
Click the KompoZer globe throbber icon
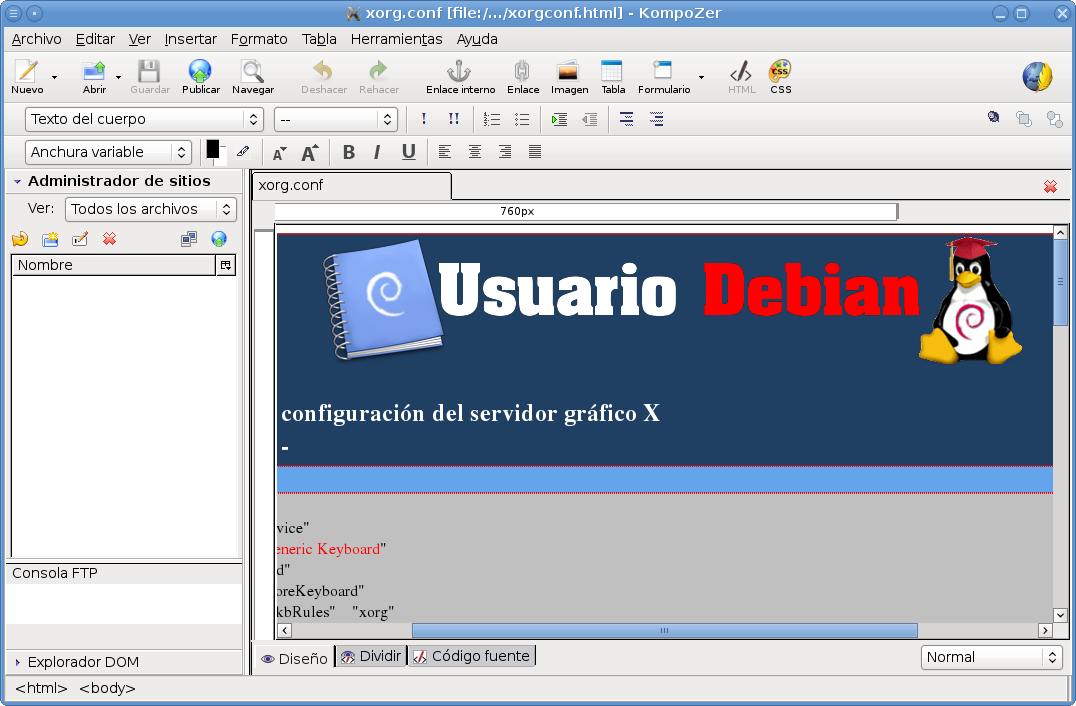[x=1037, y=76]
